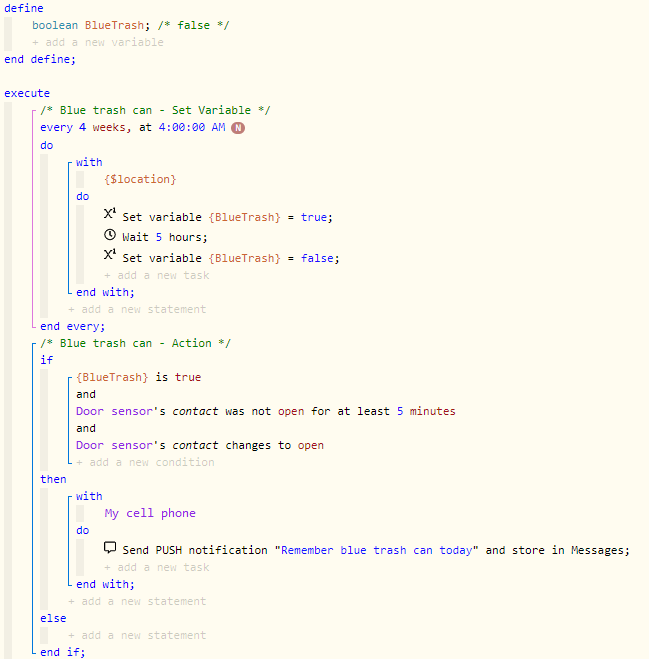Image resolution: width=649 pixels, height=659 pixels.
Task: Click 'end if;' line
Action: pyautogui.click(x=63, y=652)
